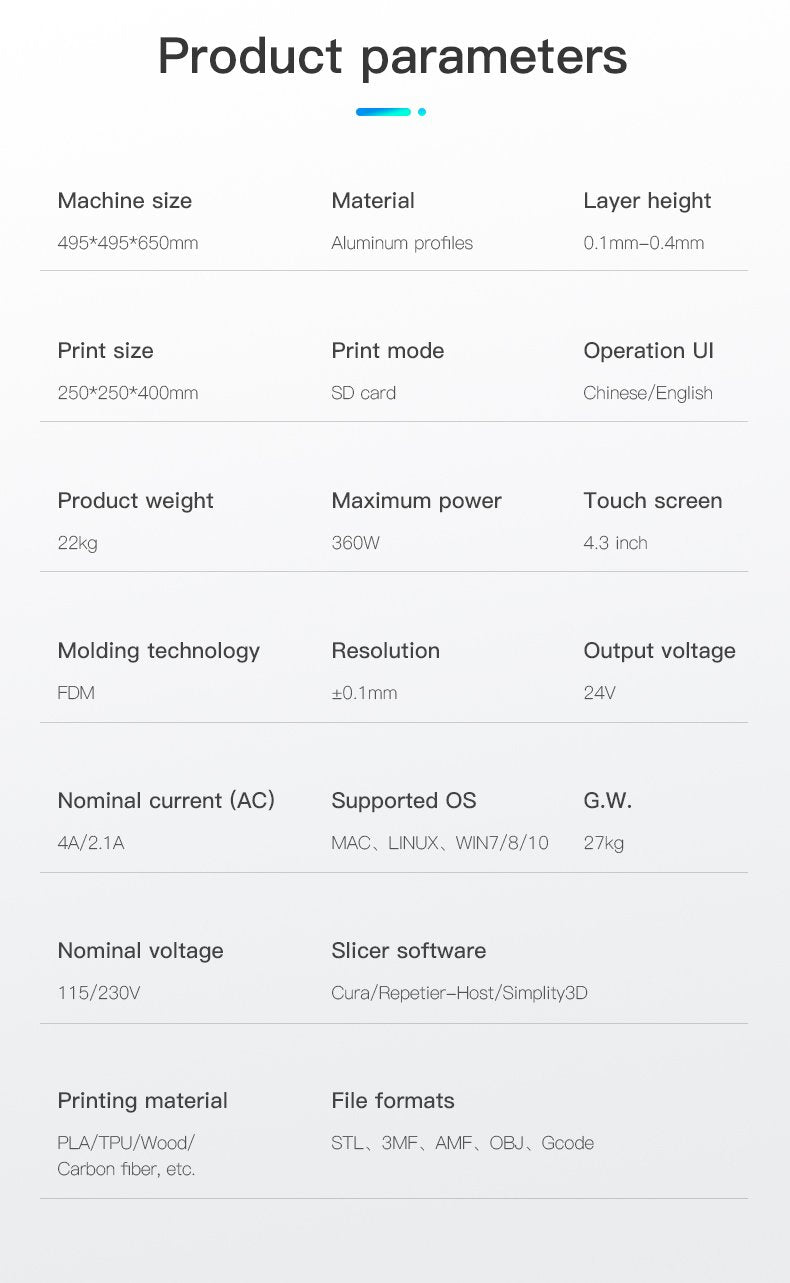Click the 250*250*400mm print size value
The image size is (790, 1283).
click(128, 393)
